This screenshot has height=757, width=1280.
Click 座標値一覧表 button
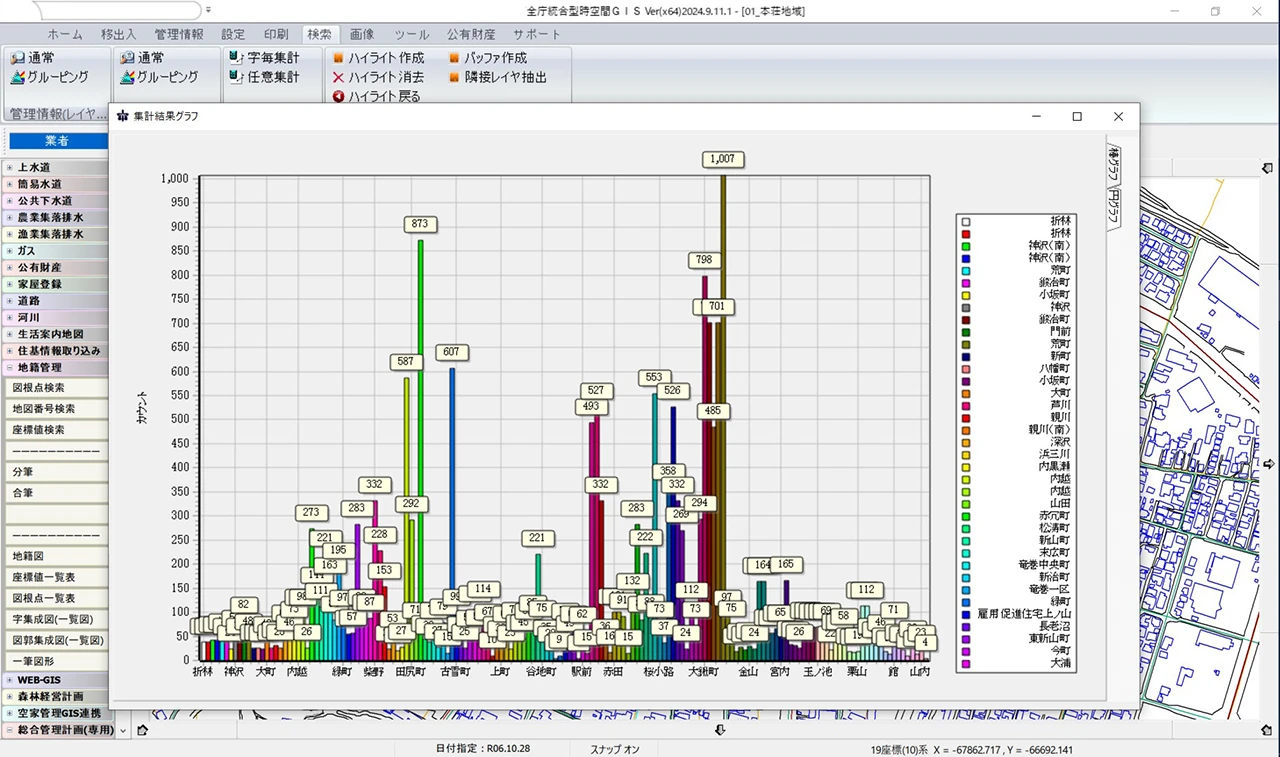tap(57, 577)
